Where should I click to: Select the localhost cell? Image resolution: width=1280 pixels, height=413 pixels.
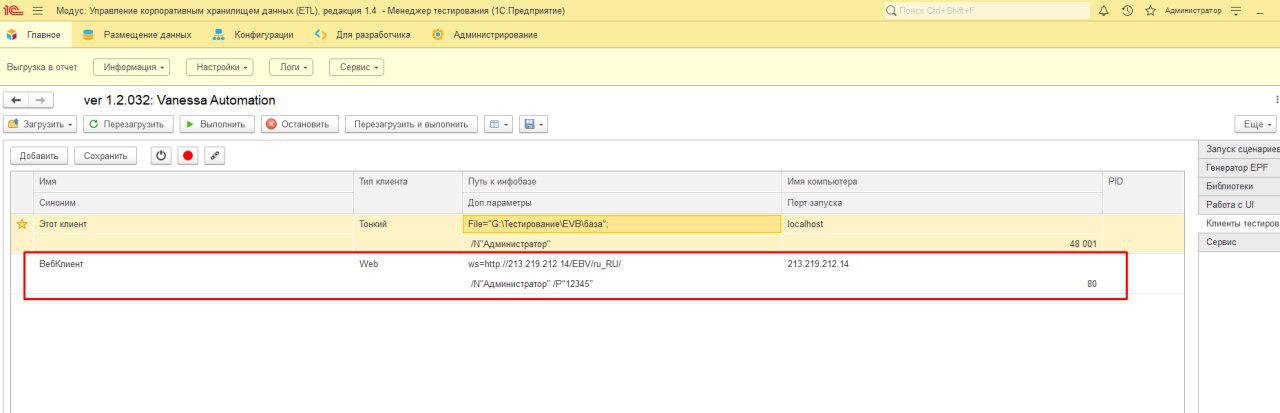(x=942, y=224)
